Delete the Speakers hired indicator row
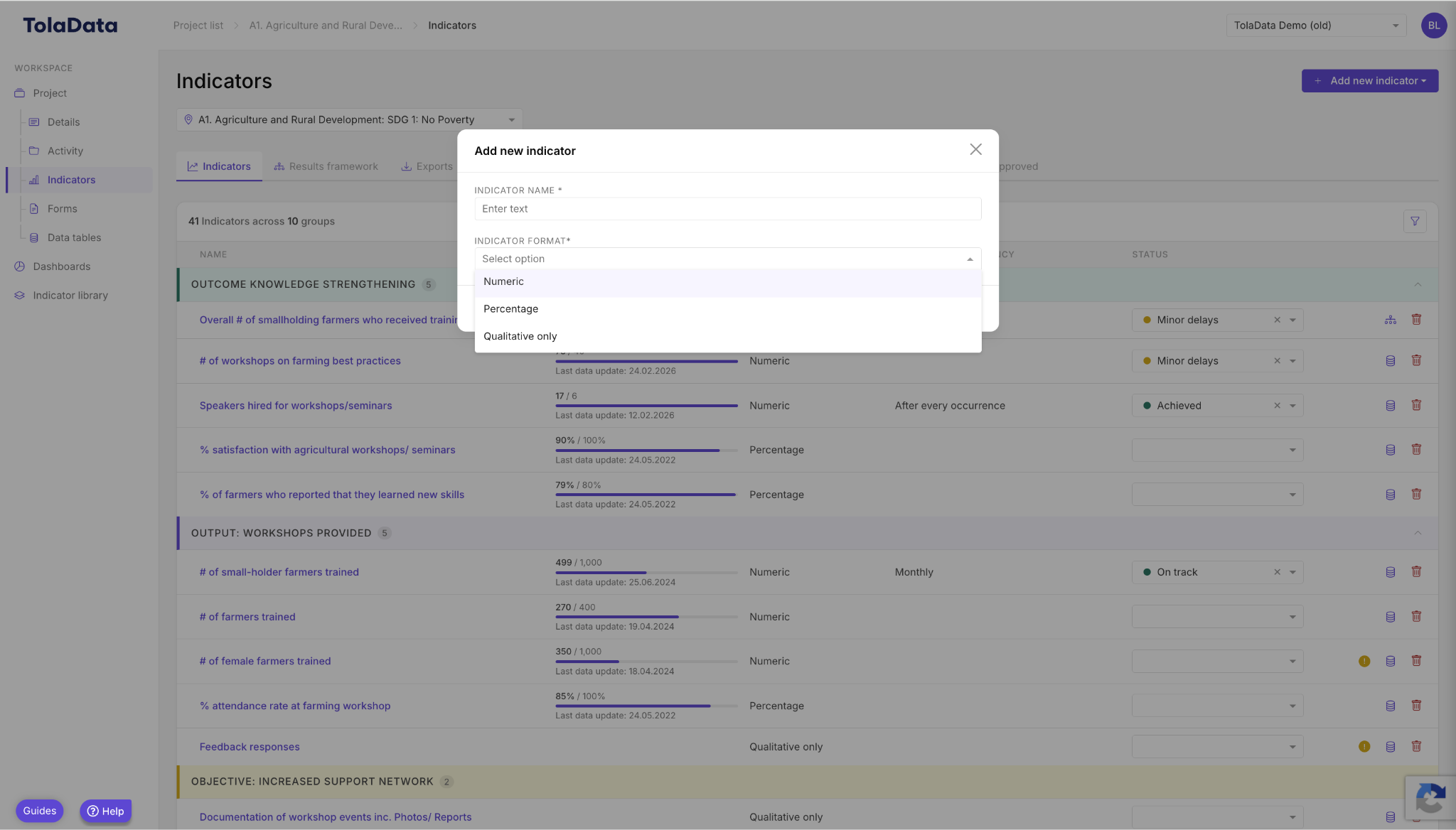The height and width of the screenshot is (830, 1456). tap(1416, 405)
